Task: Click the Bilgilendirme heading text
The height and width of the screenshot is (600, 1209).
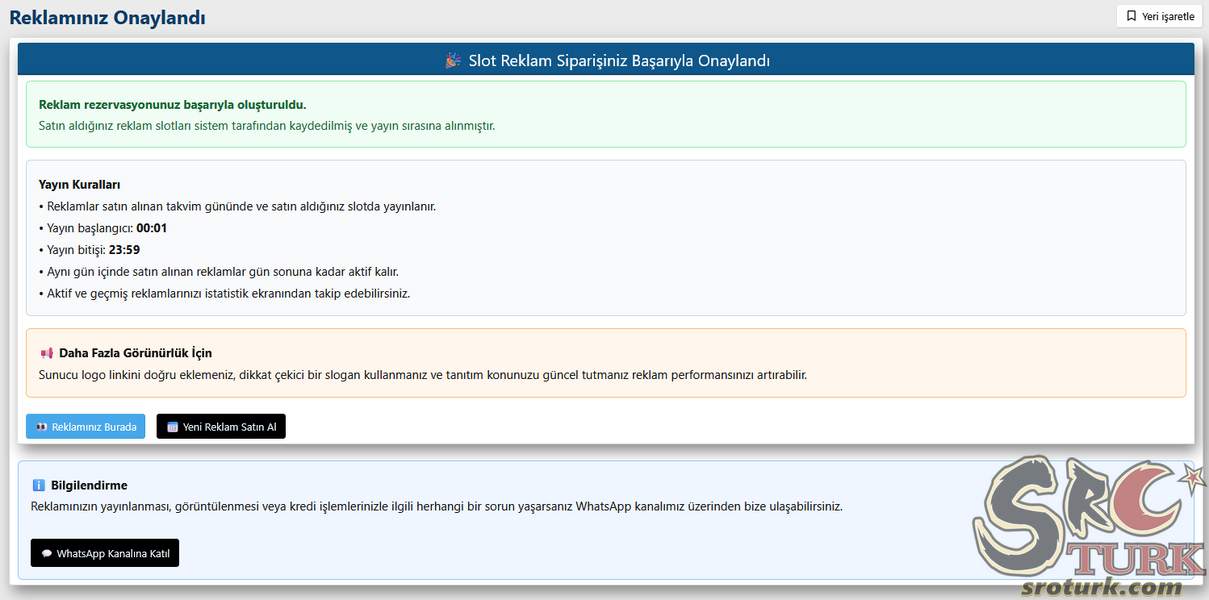Action: (89, 485)
